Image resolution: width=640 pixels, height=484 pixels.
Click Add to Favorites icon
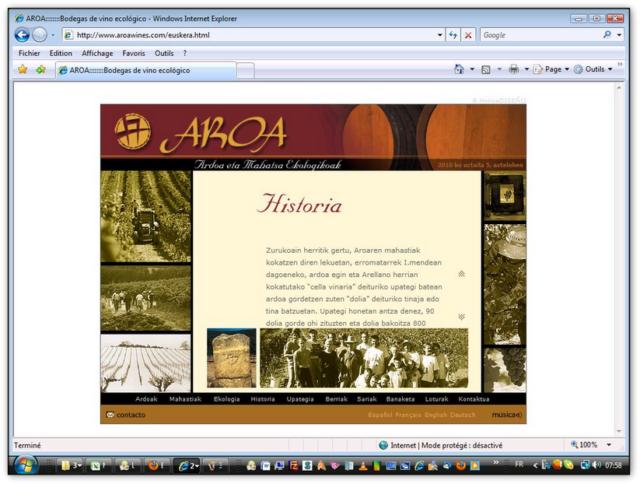tap(41, 70)
